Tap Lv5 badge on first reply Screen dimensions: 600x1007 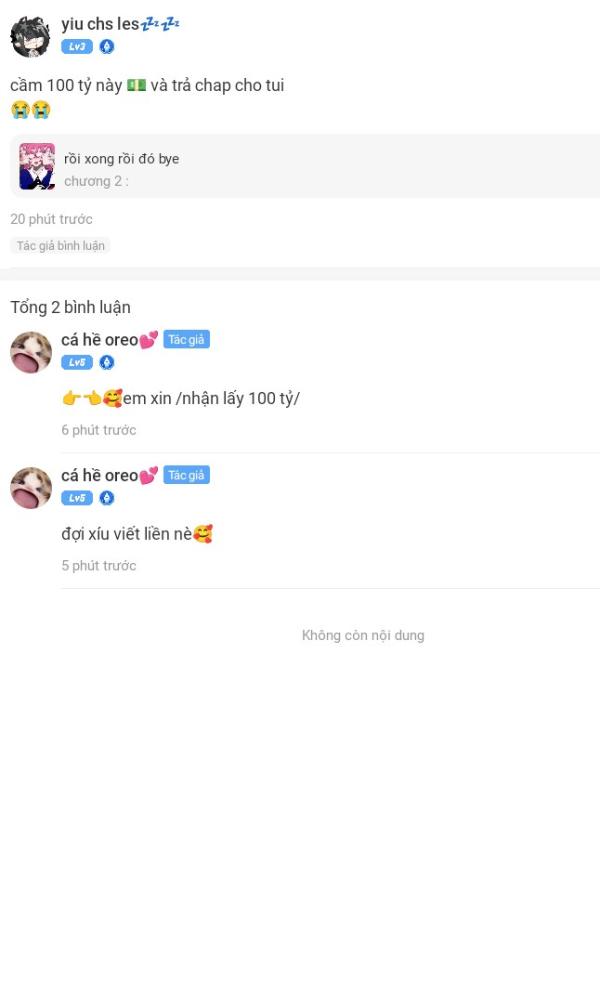coord(77,362)
